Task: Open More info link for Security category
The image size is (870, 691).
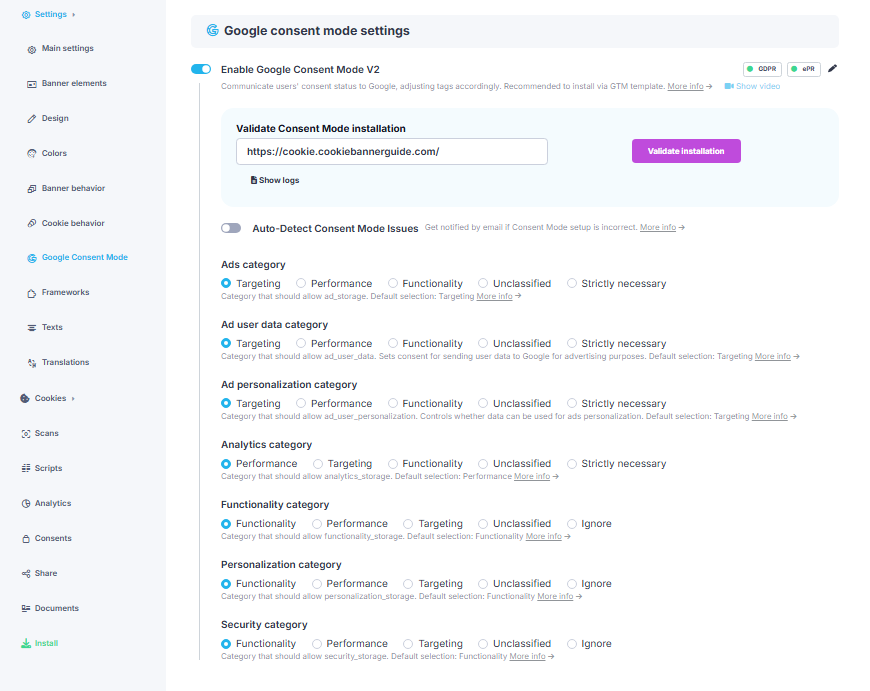Action: [527, 656]
